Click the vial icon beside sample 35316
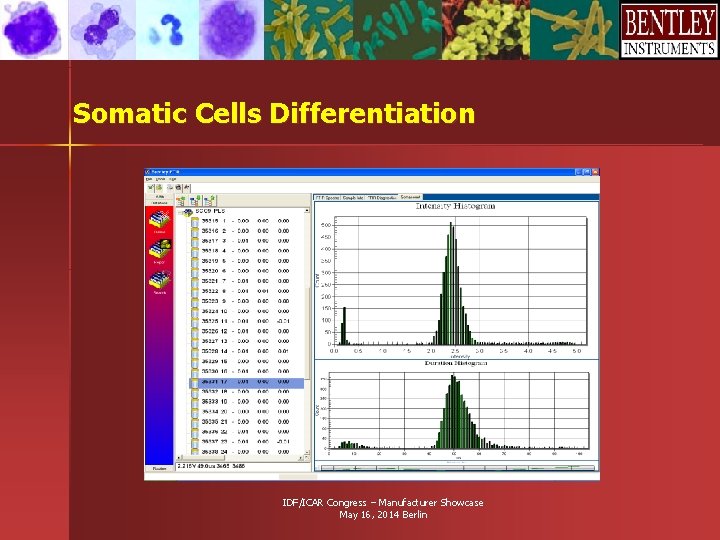The width and height of the screenshot is (720, 540). [x=195, y=231]
